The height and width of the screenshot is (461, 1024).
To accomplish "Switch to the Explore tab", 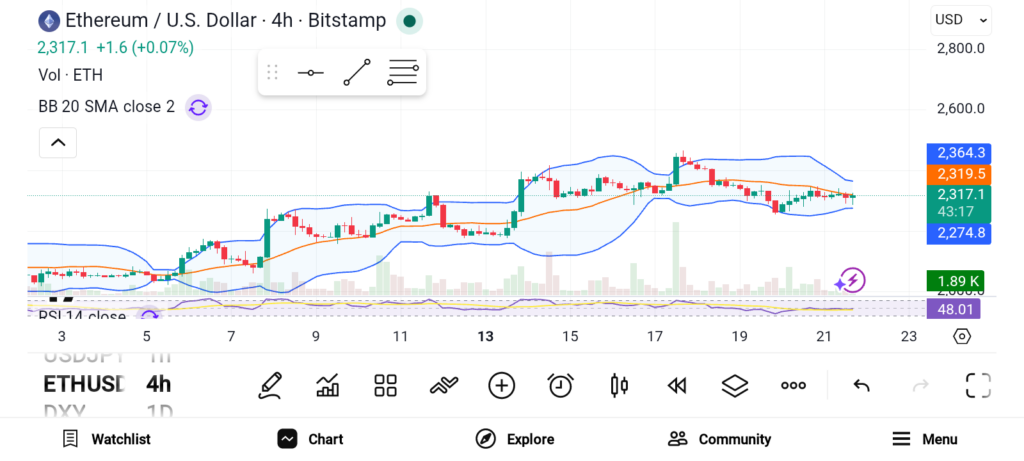I will (514, 439).
